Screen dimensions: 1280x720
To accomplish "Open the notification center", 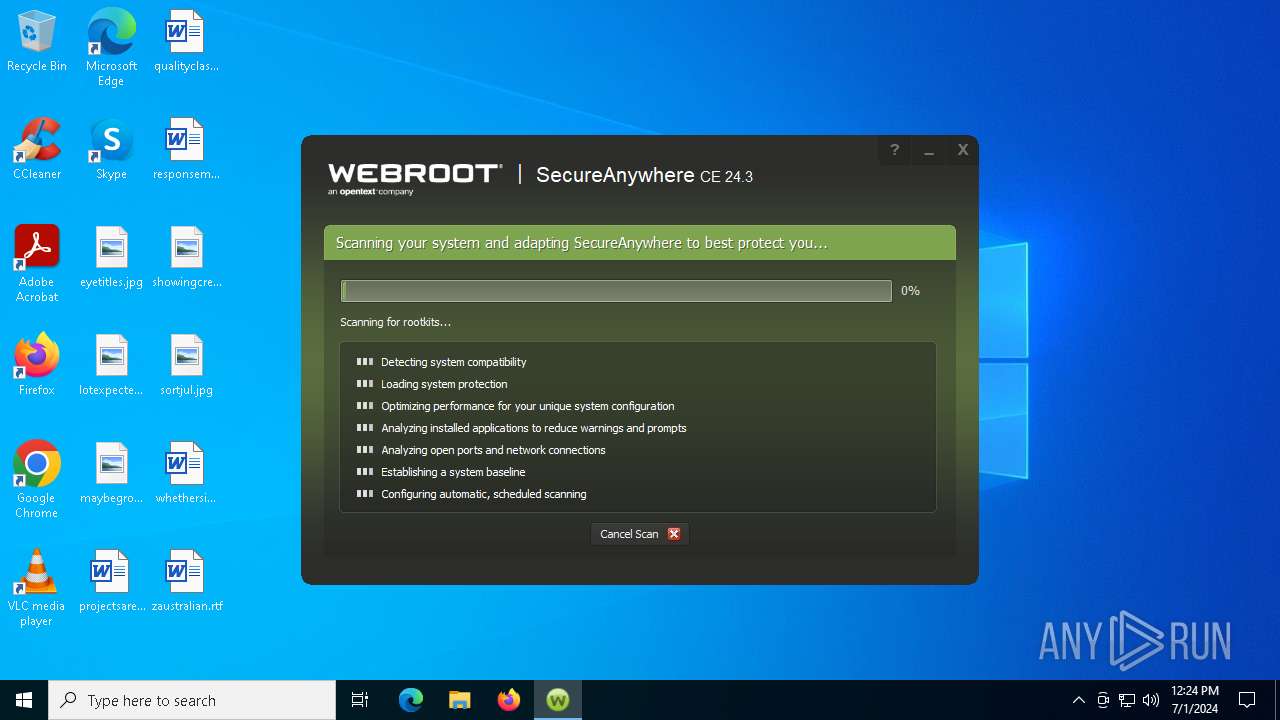I will (1247, 700).
